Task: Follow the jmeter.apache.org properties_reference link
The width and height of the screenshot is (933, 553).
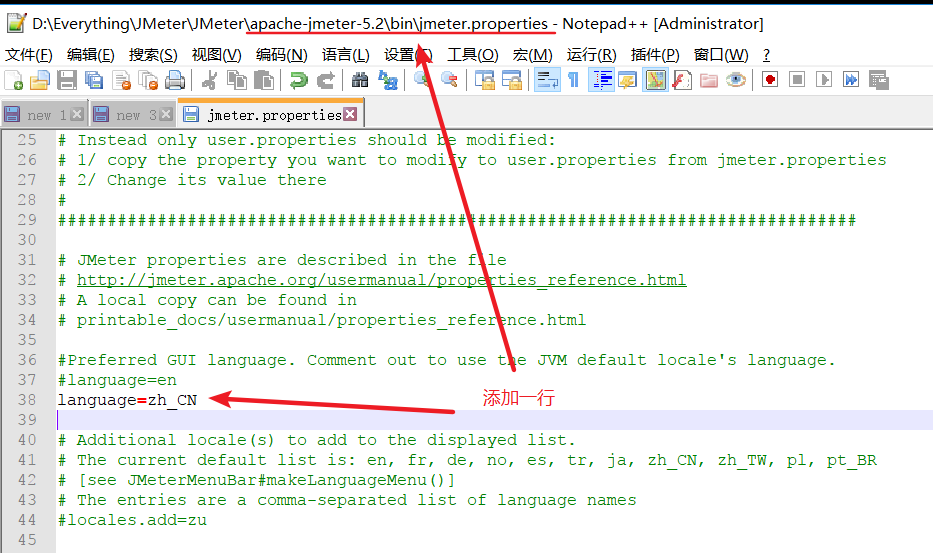Action: point(381,280)
